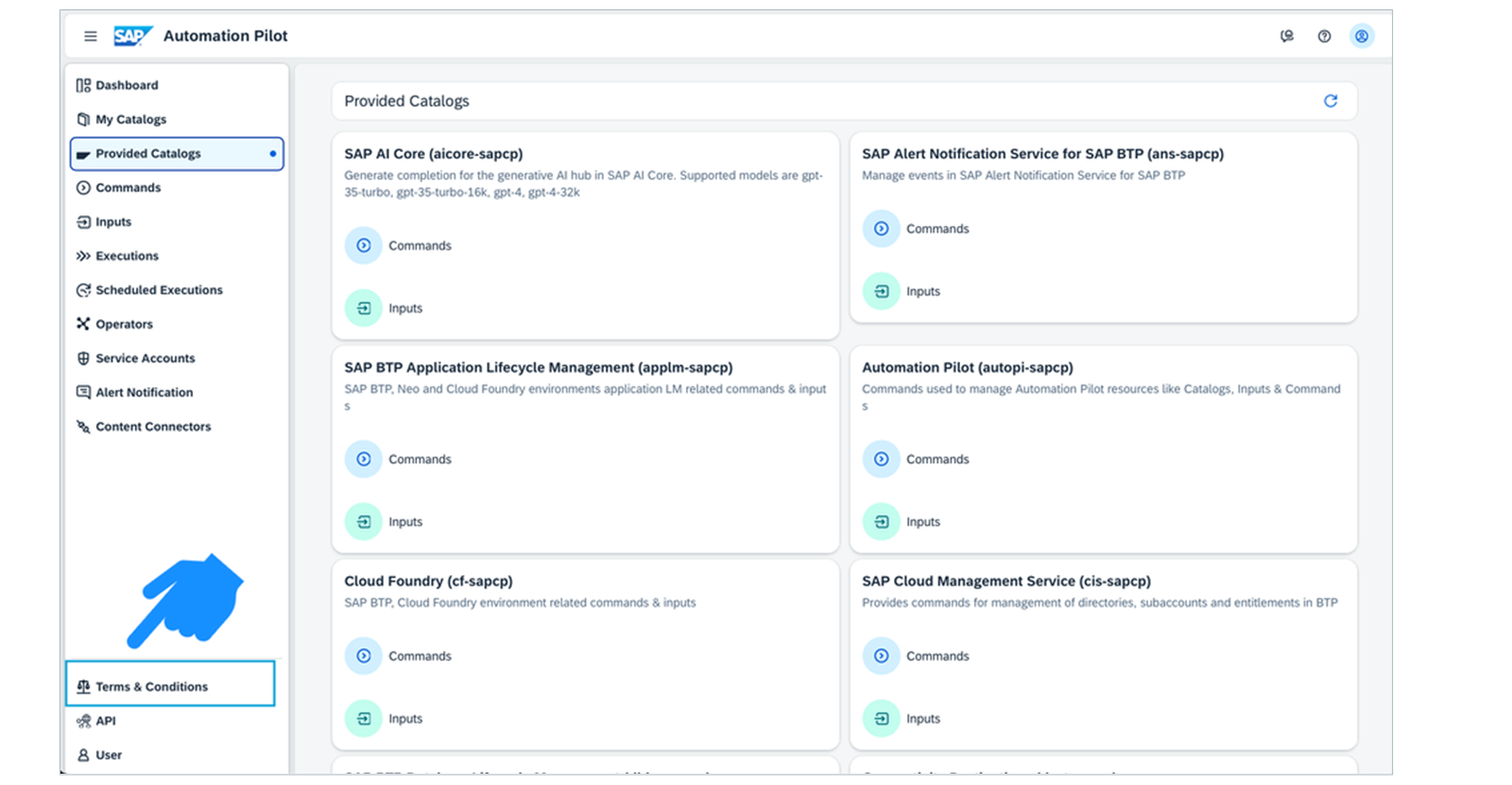Open the feedback icon in header
The width and height of the screenshot is (1512, 785).
[1287, 36]
